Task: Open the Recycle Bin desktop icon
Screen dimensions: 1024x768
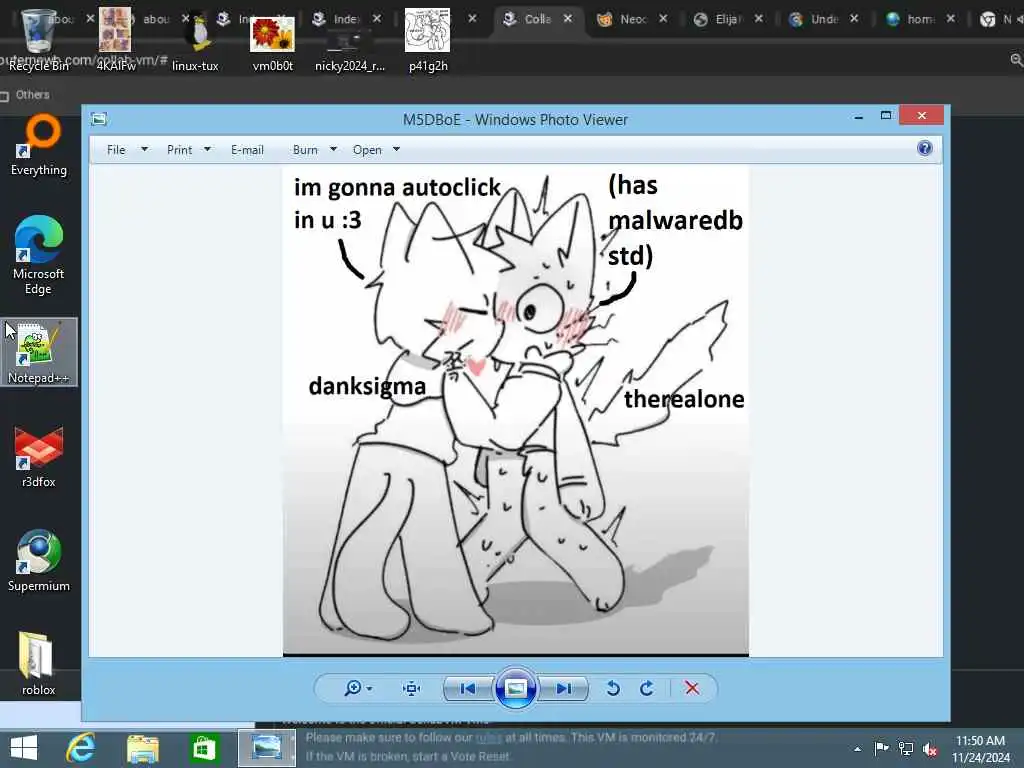Action: pos(38,38)
